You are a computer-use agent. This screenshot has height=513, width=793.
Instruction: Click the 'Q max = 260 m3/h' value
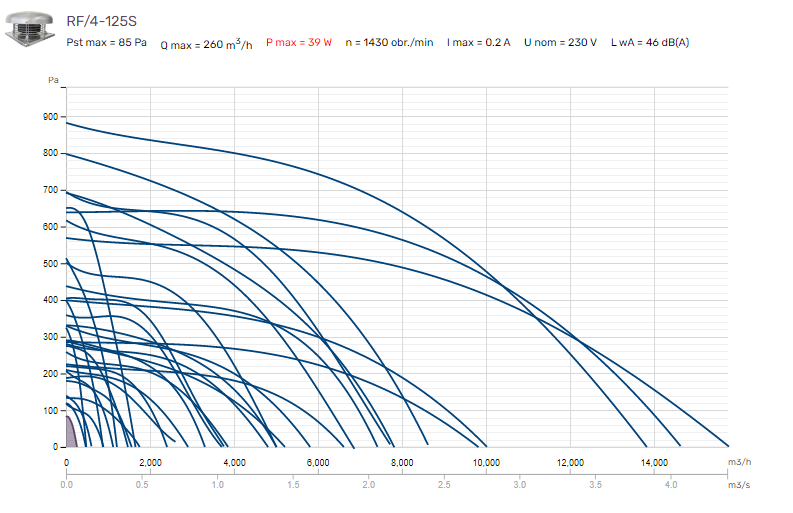(x=206, y=44)
